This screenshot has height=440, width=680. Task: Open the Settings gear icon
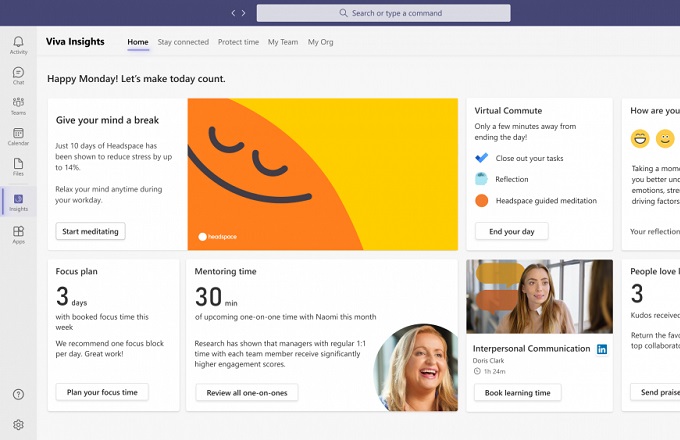[18, 425]
